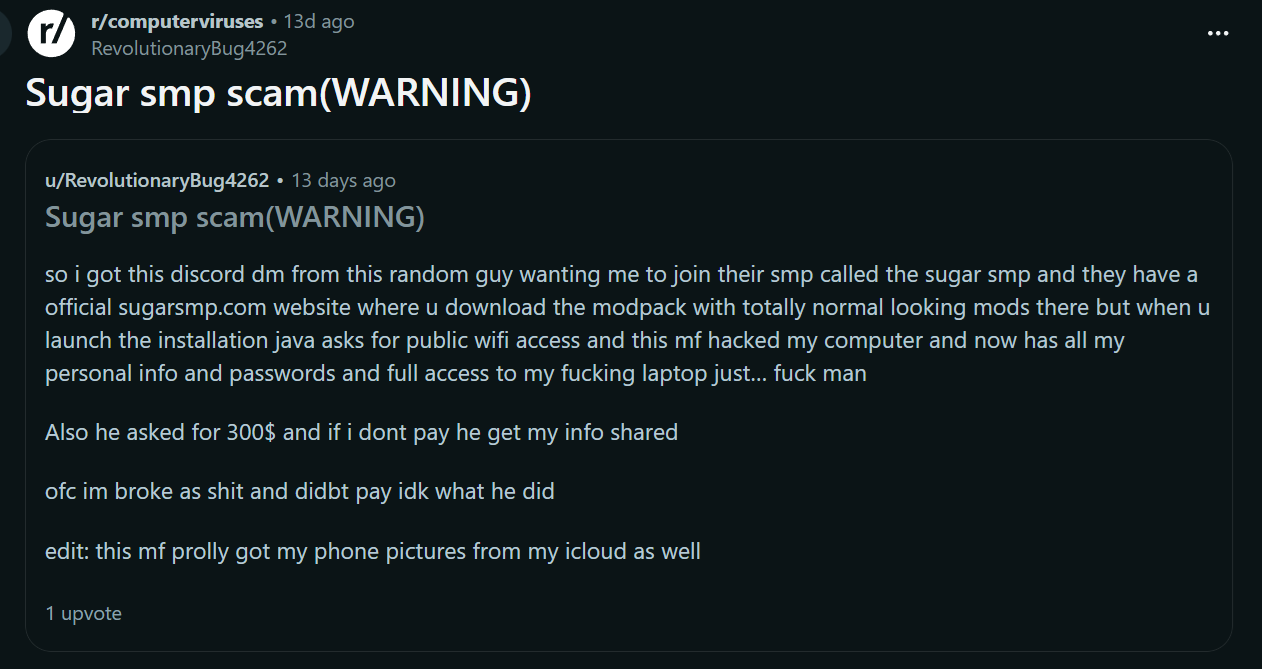Open the gray crosspost title 'Sugar smp scam(WARNING)'
The width and height of the screenshot is (1262, 669).
coord(235,216)
